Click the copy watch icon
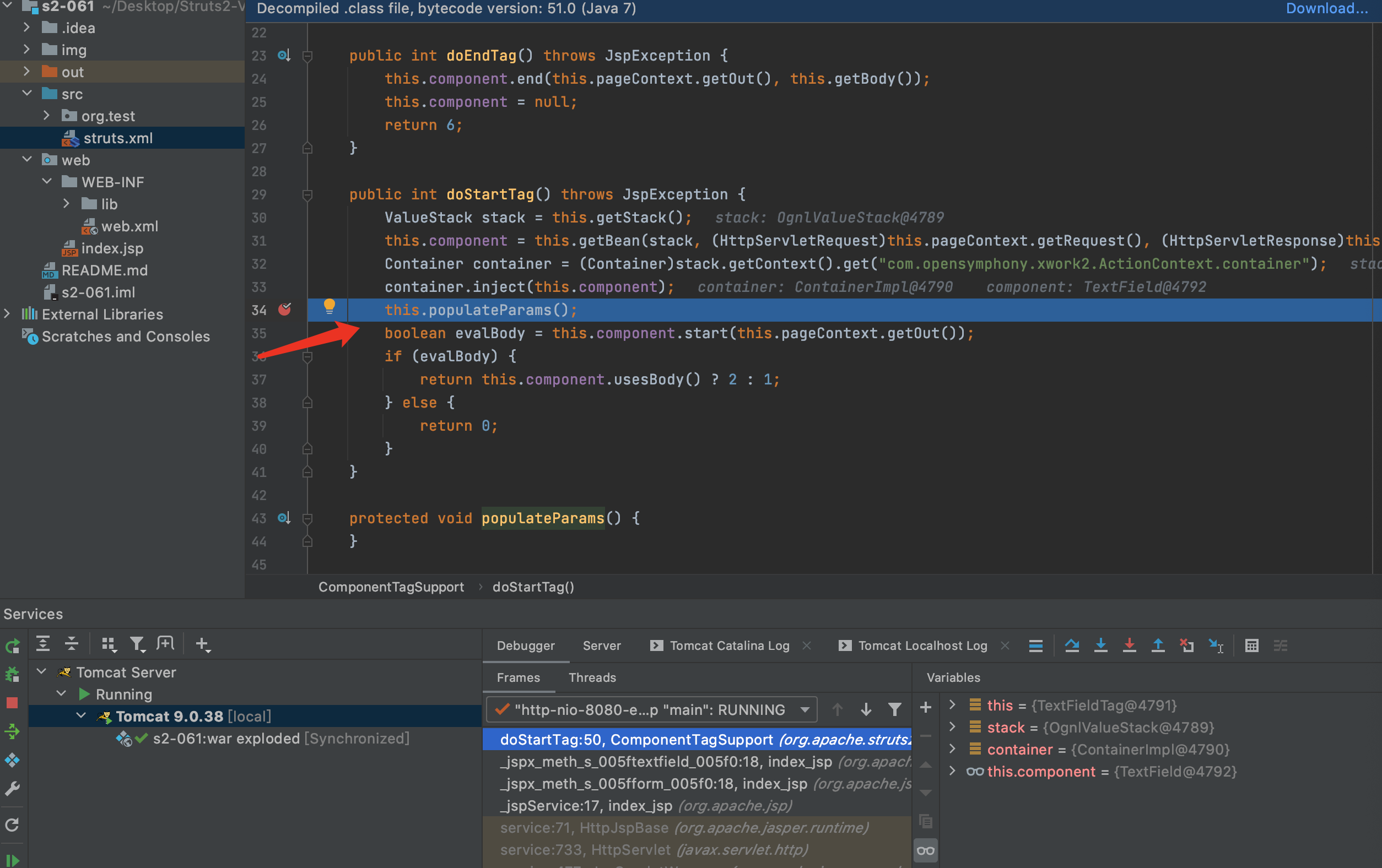 pyautogui.click(x=925, y=821)
